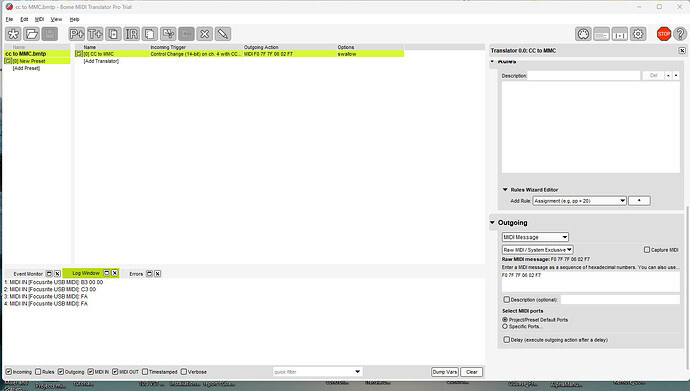
Task: Delete selected item with X toolbar icon
Action: (205, 34)
